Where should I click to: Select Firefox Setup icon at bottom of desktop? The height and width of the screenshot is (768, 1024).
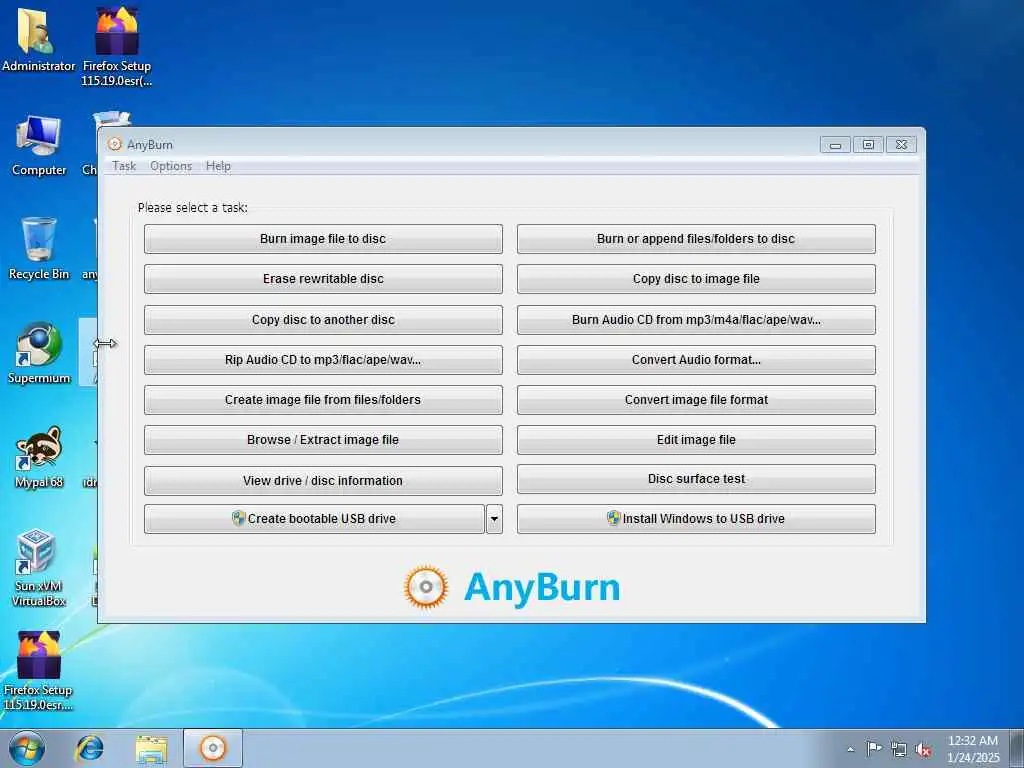38,670
